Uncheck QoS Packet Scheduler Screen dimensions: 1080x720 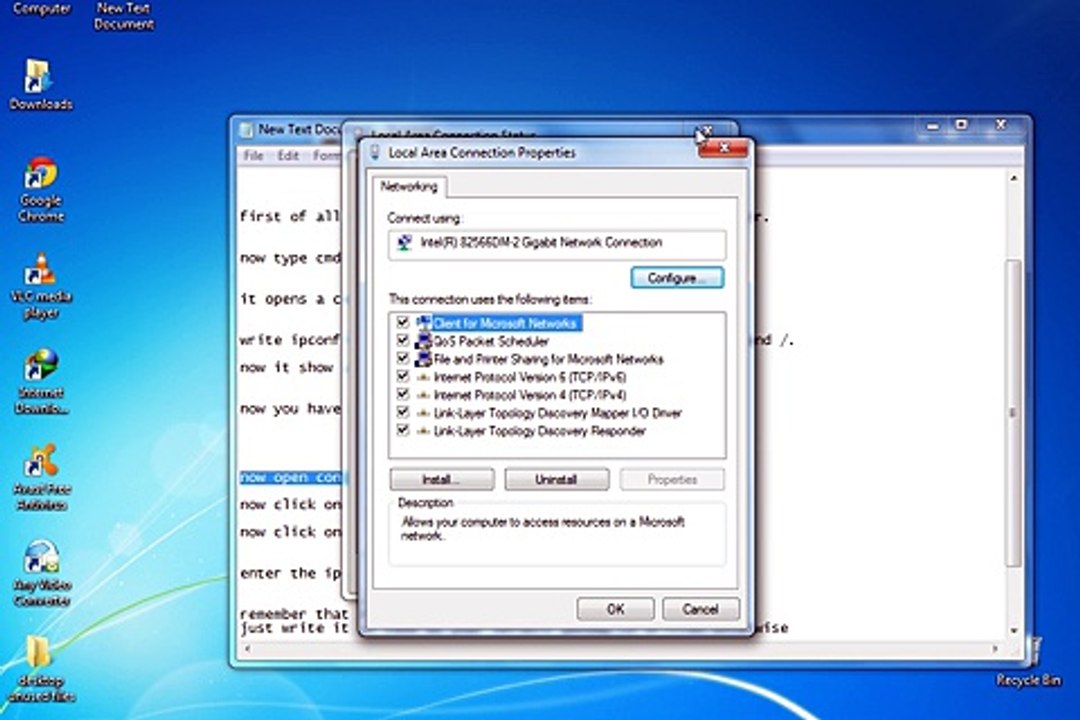tap(403, 340)
